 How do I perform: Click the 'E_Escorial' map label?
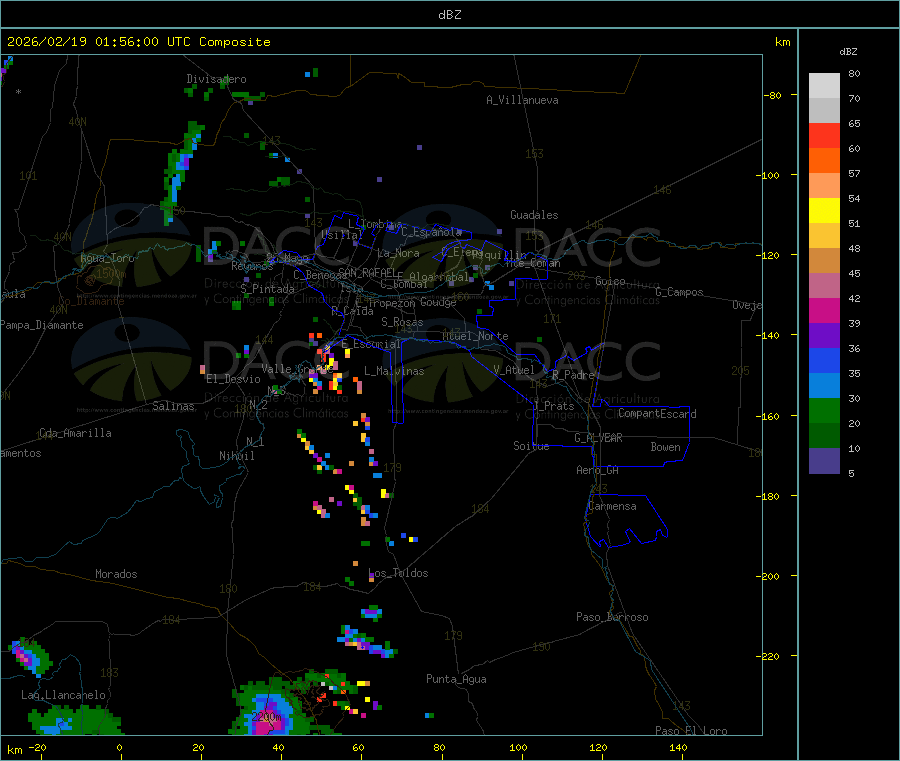[x=371, y=344]
